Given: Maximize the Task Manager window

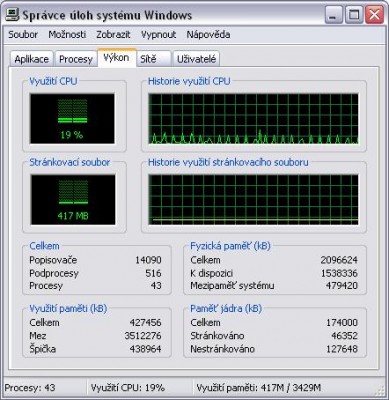Looking at the screenshot, I should 354,15.
